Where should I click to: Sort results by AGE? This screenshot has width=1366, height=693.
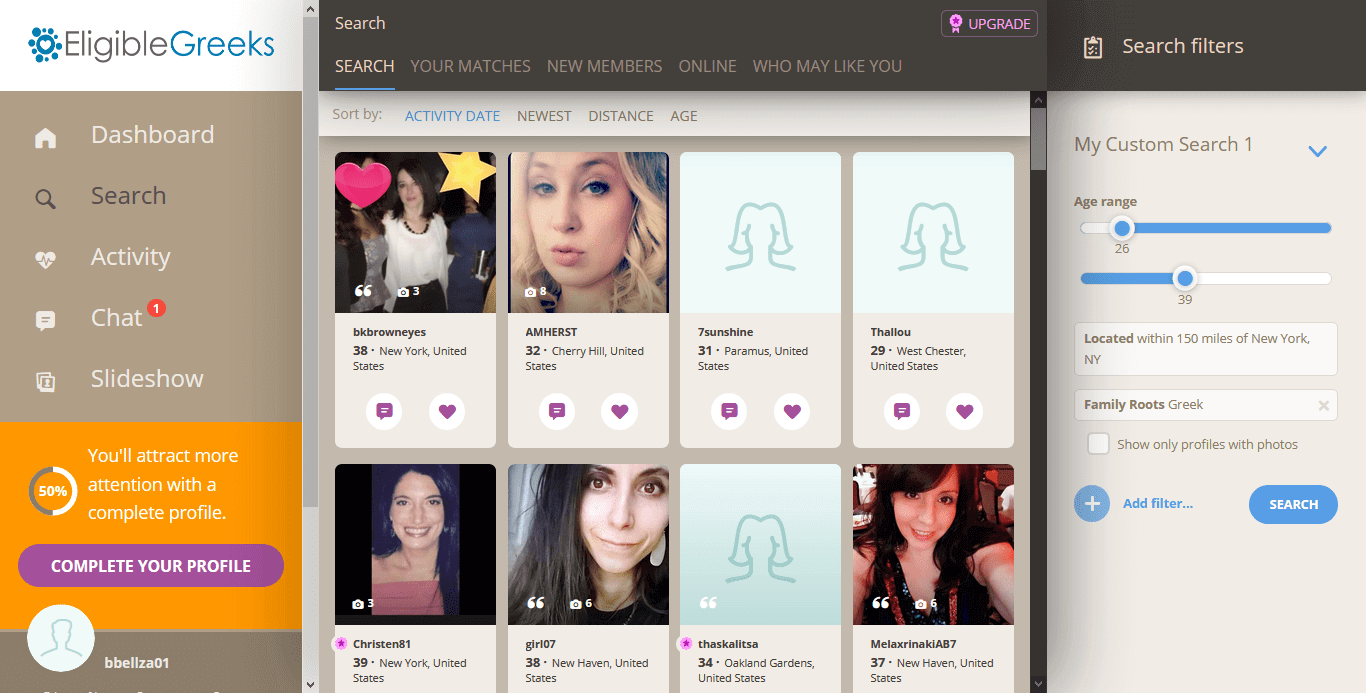point(684,116)
